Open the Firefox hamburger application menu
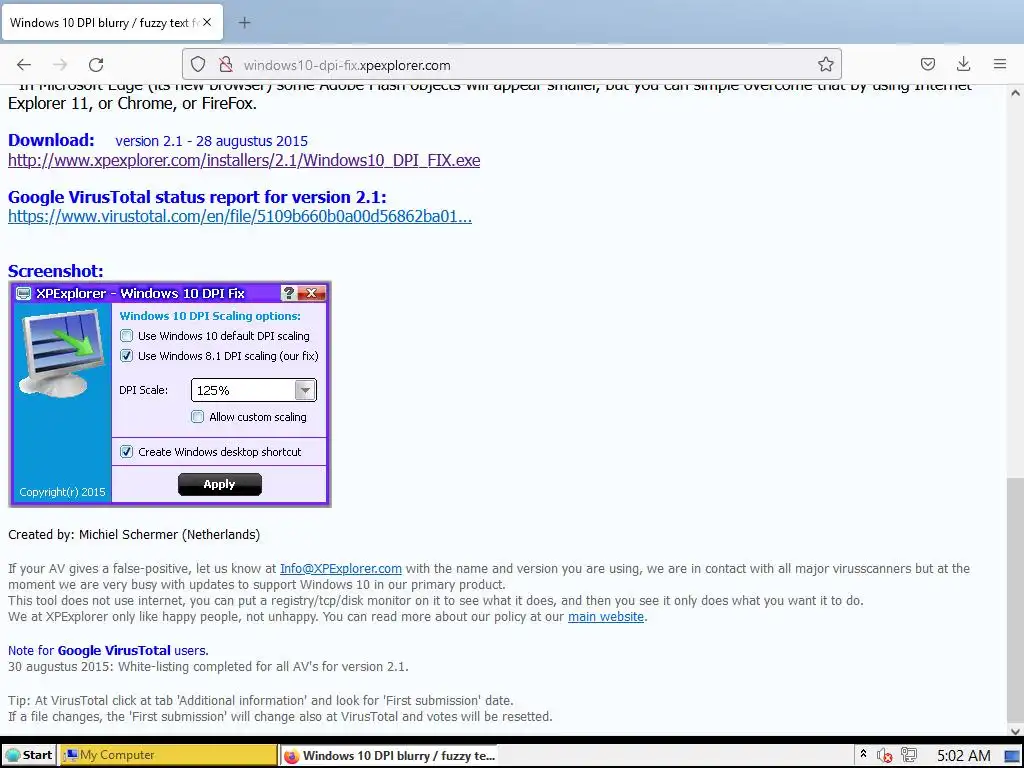The image size is (1024, 768). point(1000,64)
